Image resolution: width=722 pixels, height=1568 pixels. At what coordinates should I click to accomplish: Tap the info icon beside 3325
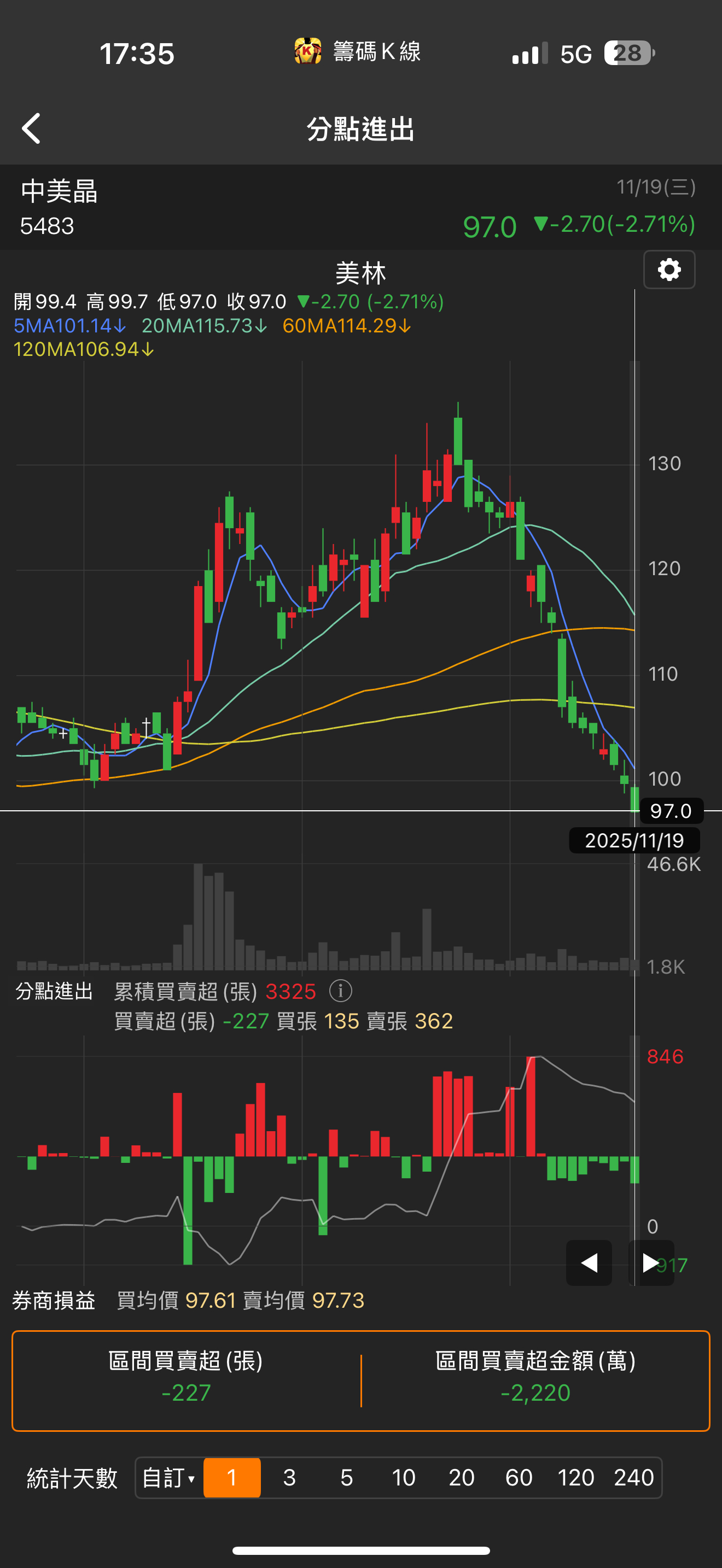pos(340,991)
